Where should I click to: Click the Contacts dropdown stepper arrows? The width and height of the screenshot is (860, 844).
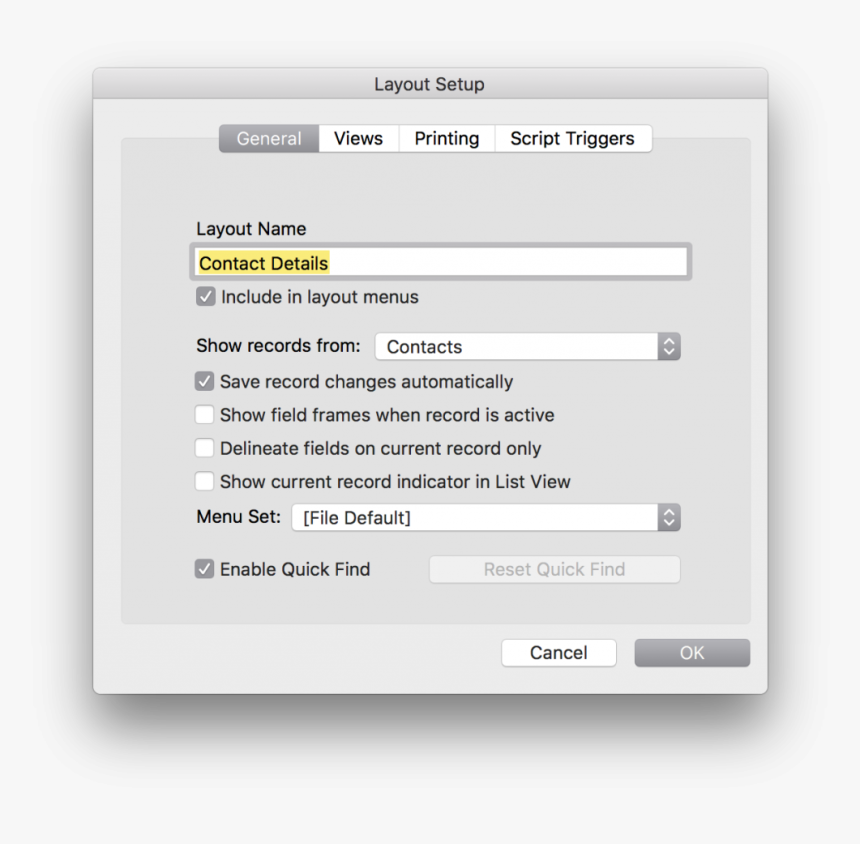[x=669, y=346]
